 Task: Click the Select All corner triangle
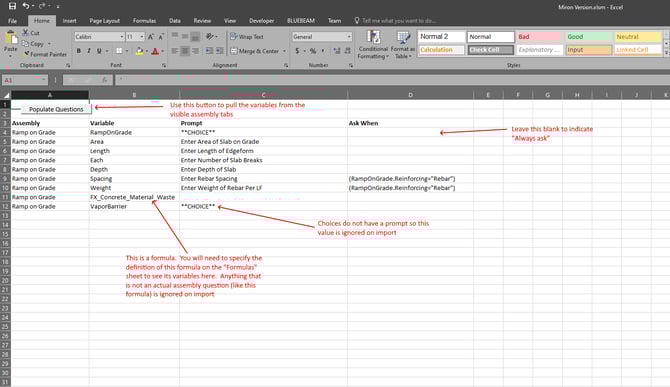6,95
